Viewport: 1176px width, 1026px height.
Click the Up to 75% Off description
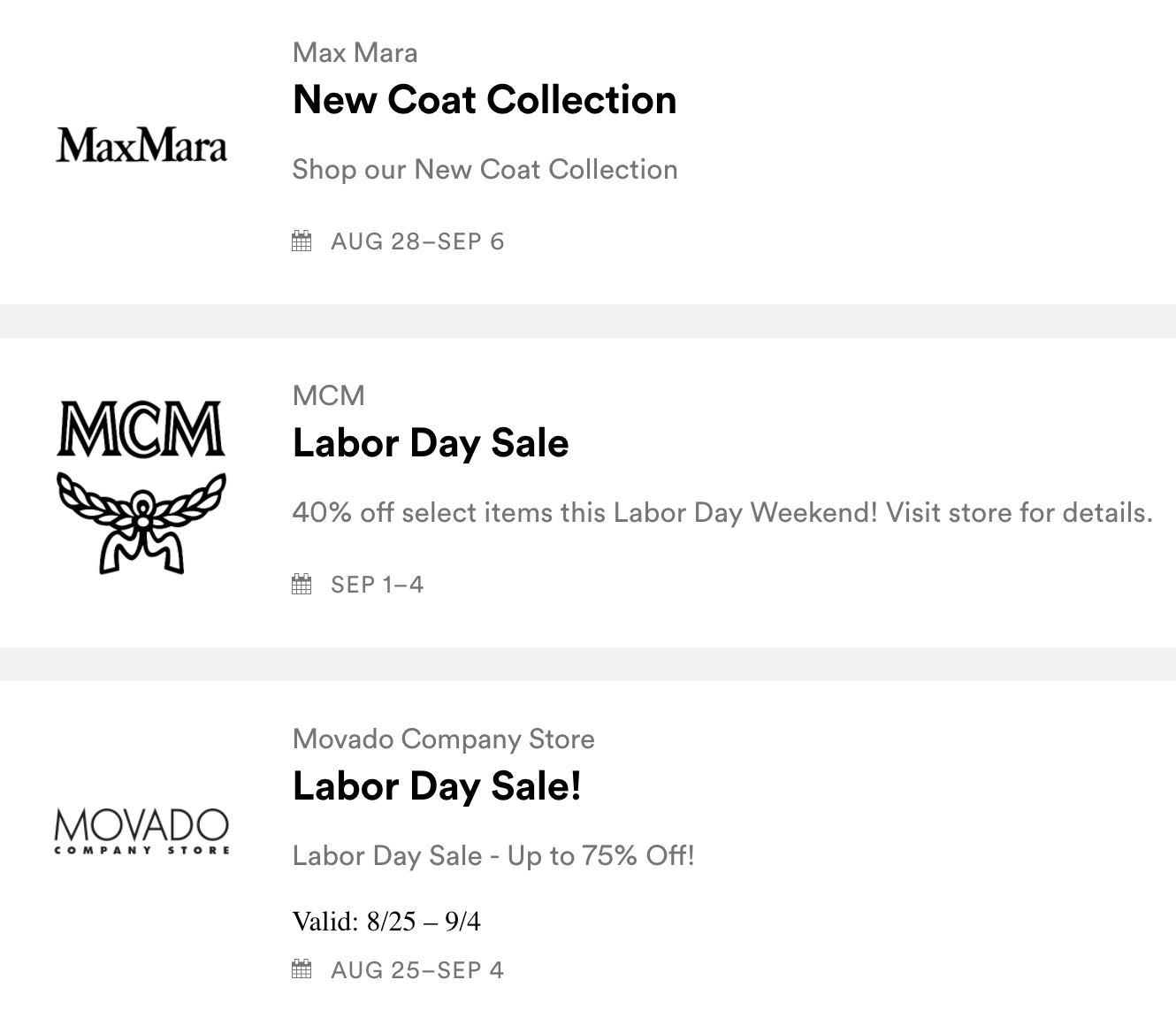(x=493, y=856)
